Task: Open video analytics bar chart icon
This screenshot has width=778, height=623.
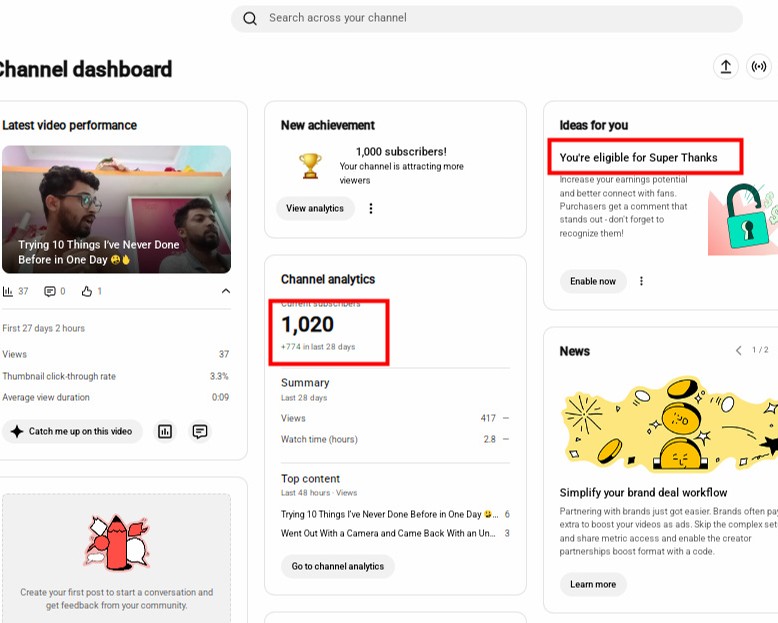Action: (165, 432)
